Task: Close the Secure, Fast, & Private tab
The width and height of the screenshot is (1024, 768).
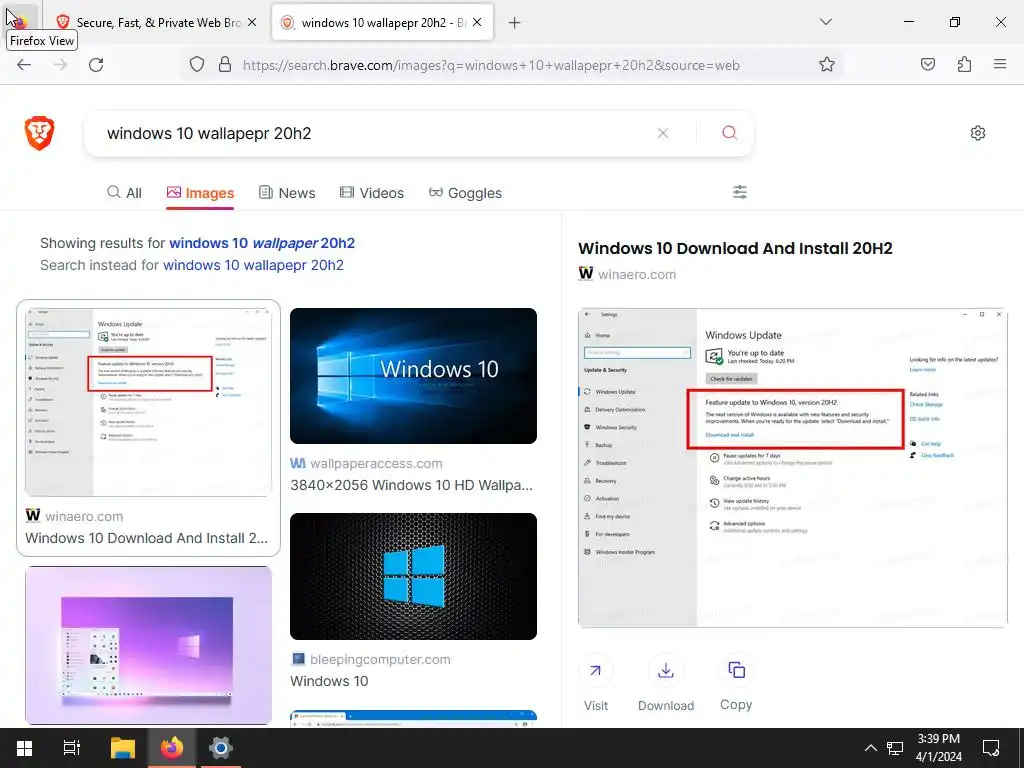Action: pyautogui.click(x=252, y=23)
